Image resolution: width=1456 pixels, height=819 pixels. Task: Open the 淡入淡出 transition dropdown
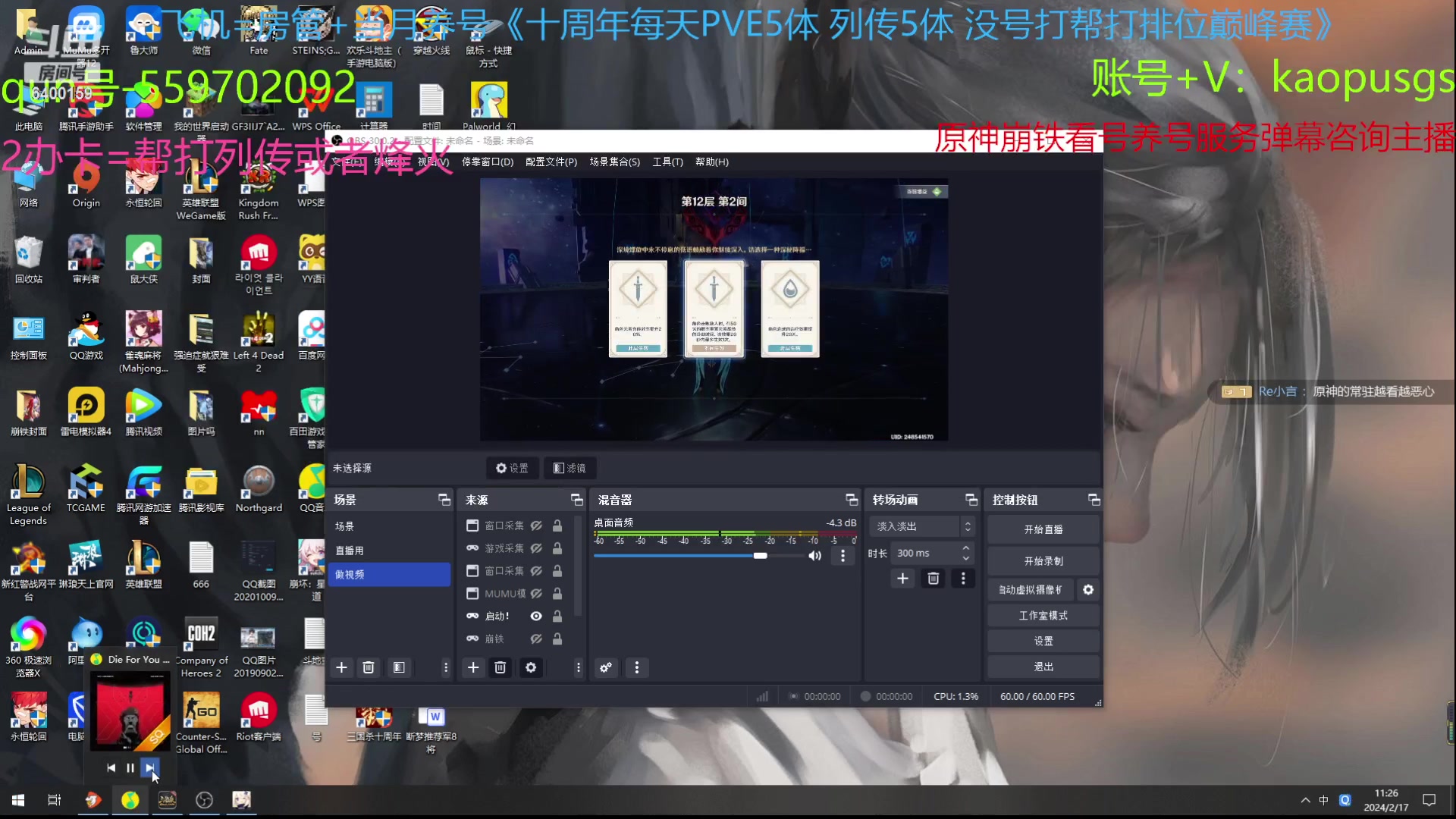pyautogui.click(x=922, y=526)
